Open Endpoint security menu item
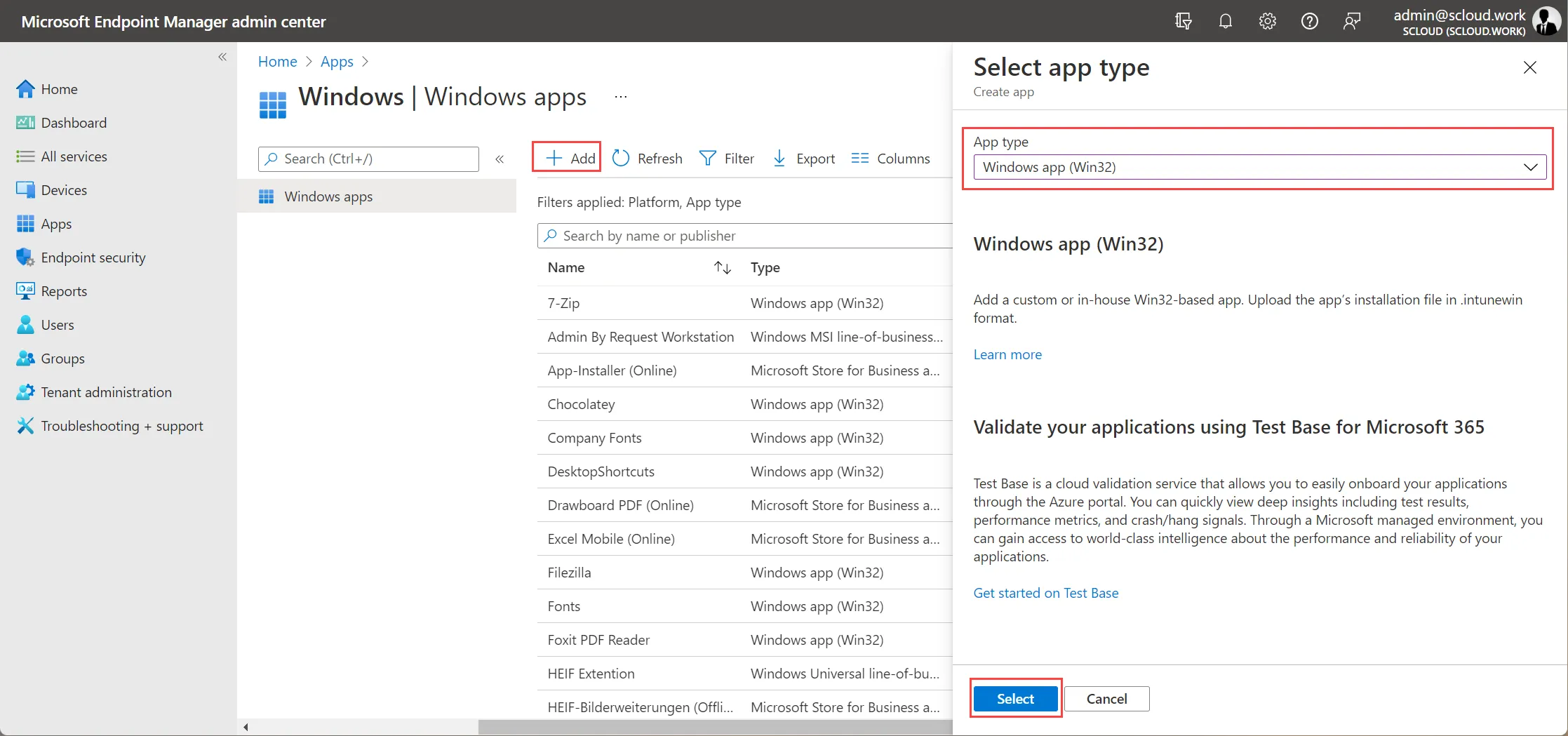1568x736 pixels. tap(94, 257)
